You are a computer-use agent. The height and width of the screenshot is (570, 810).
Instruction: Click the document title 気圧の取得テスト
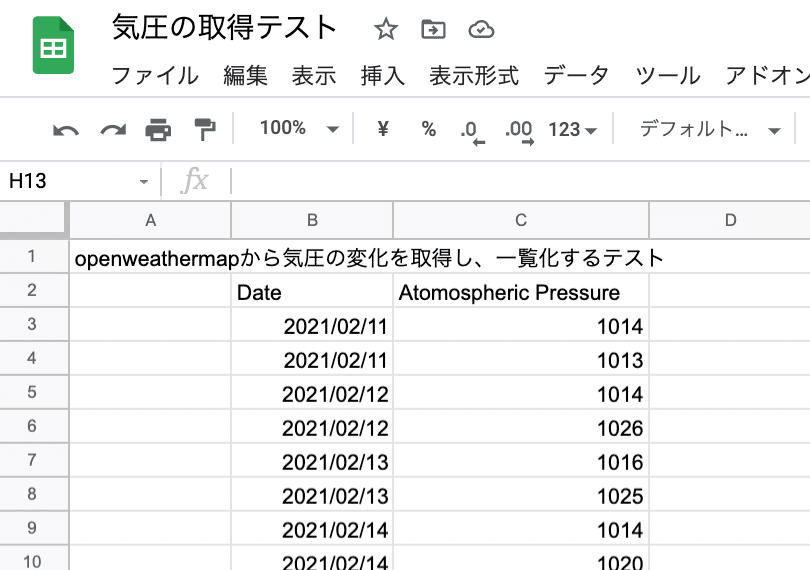[x=225, y=27]
